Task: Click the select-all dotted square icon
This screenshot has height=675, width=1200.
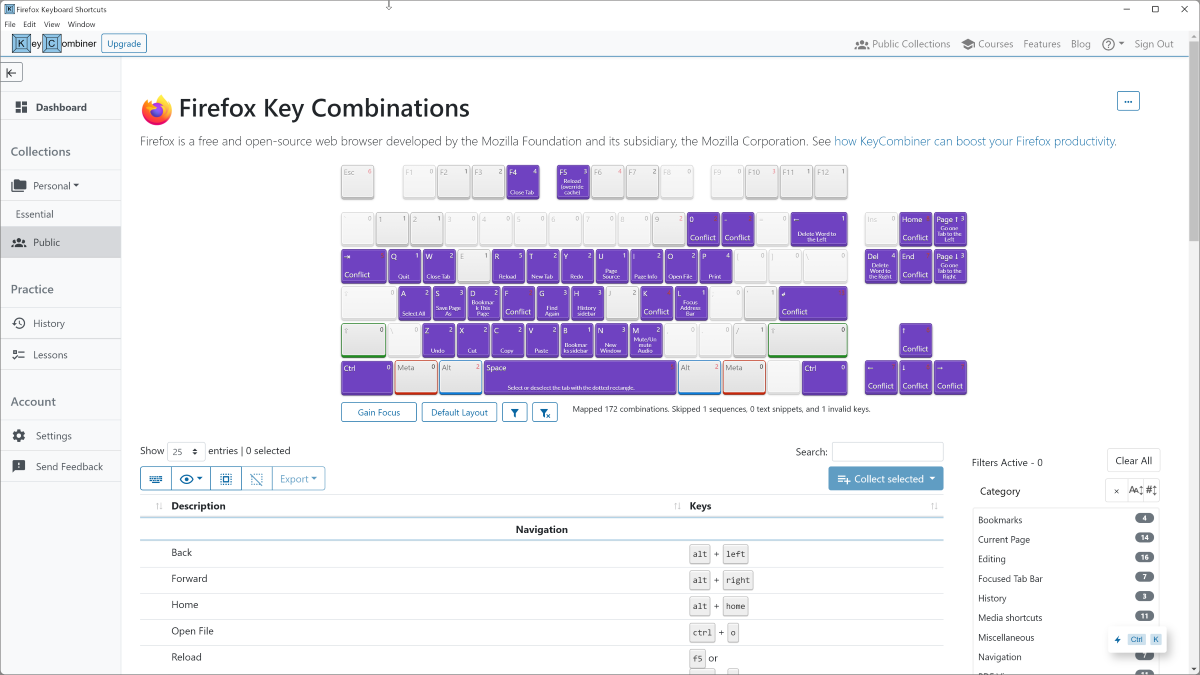Action: [226, 479]
